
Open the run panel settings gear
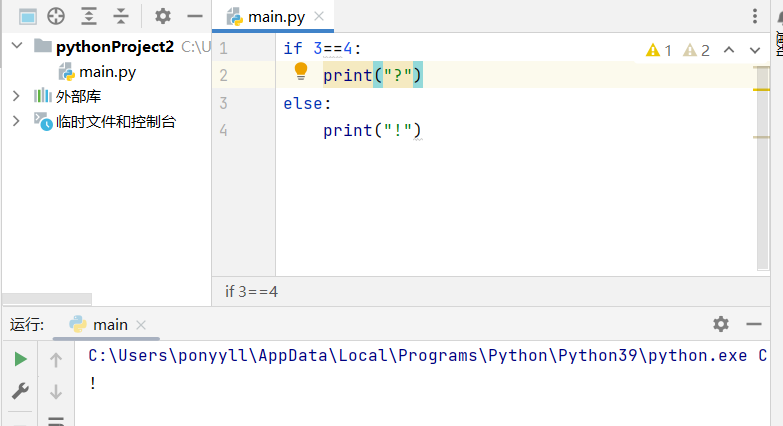721,324
